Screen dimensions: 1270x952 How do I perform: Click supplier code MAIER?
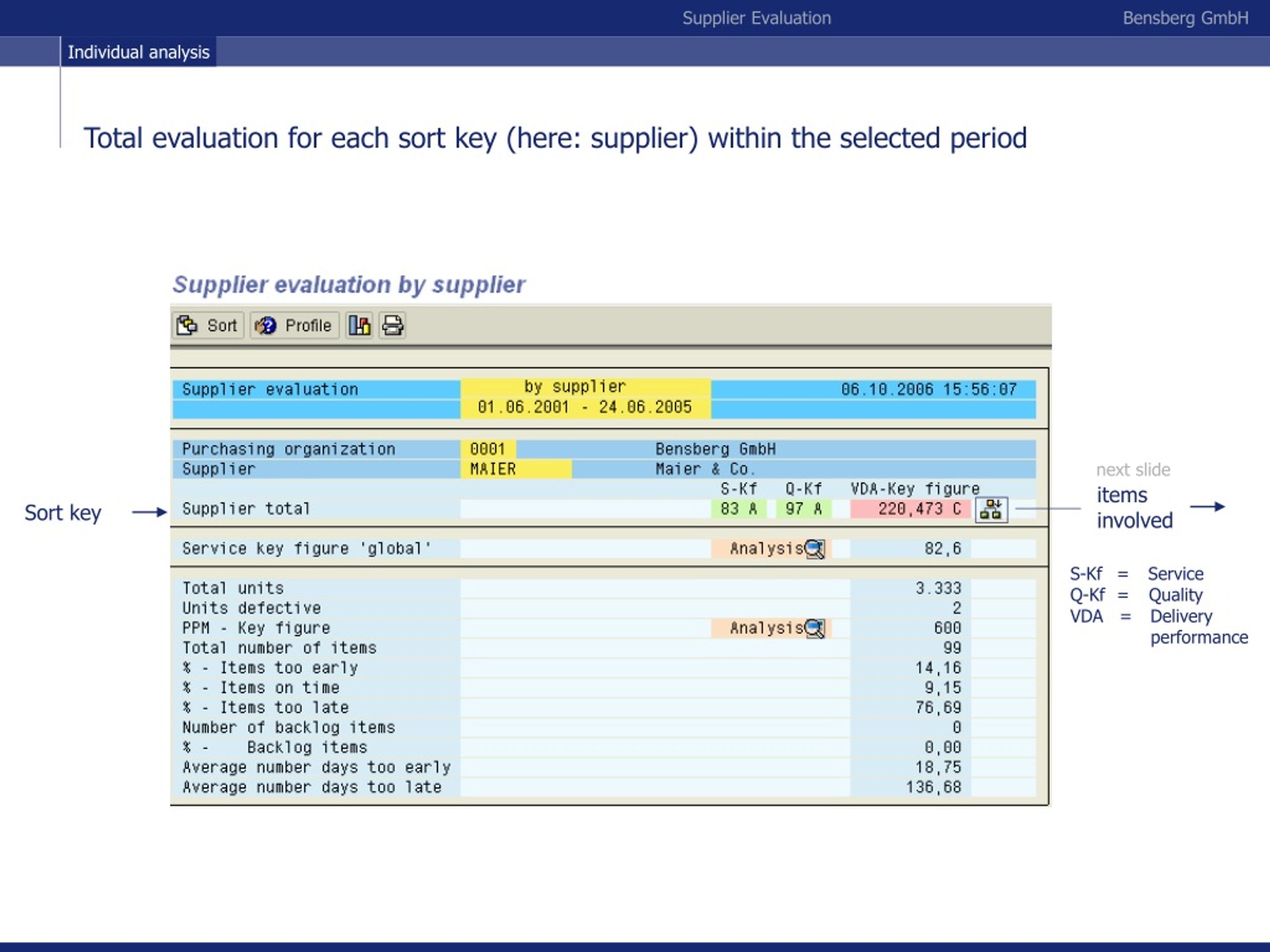[516, 470]
